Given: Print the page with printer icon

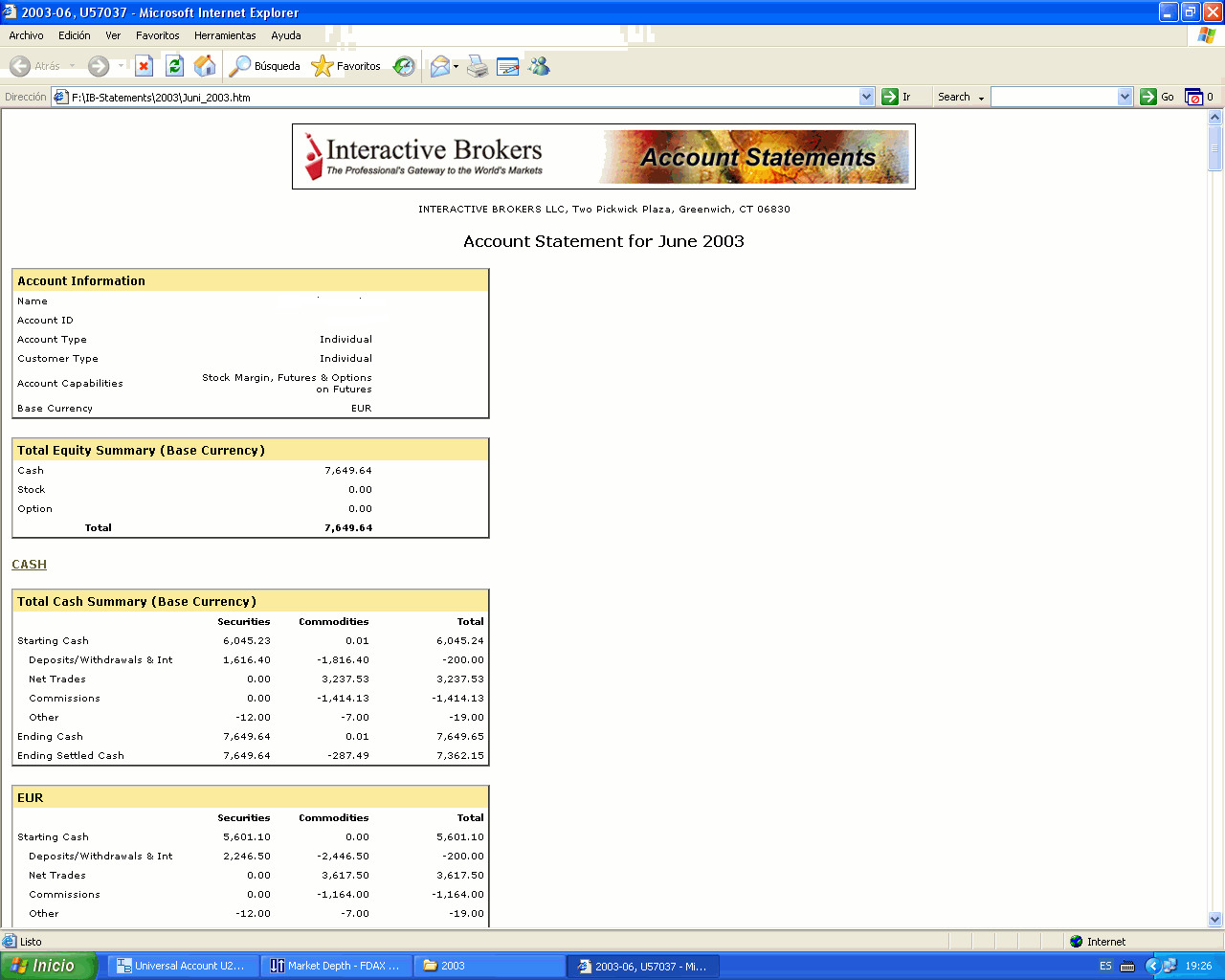Looking at the screenshot, I should pos(478,66).
